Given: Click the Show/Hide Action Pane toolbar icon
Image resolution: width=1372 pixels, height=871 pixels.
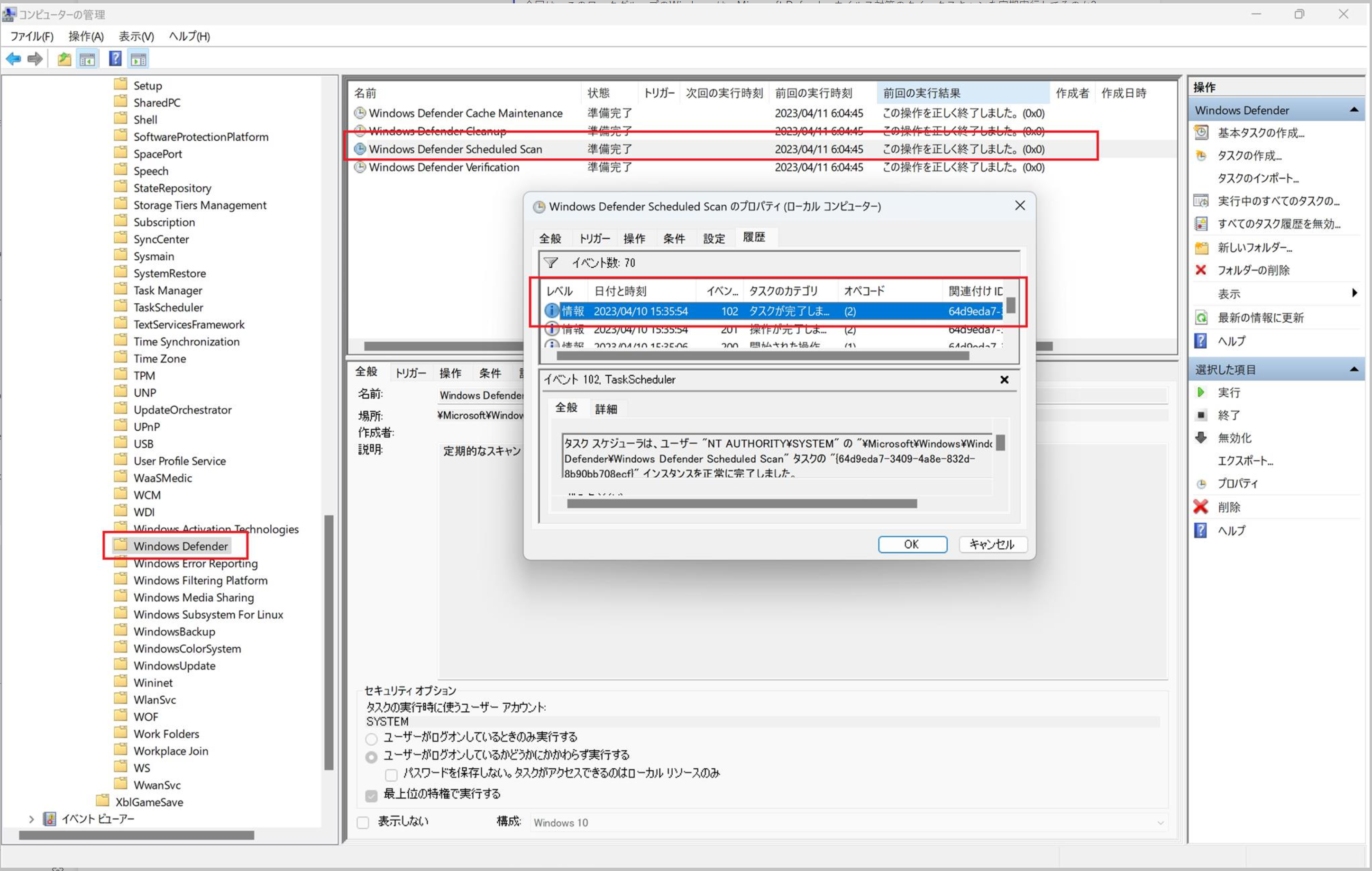Looking at the screenshot, I should [138, 59].
